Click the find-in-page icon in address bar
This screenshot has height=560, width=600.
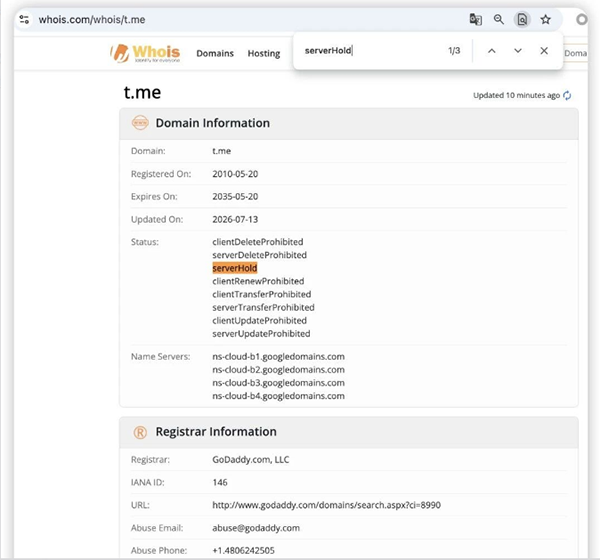coord(522,19)
